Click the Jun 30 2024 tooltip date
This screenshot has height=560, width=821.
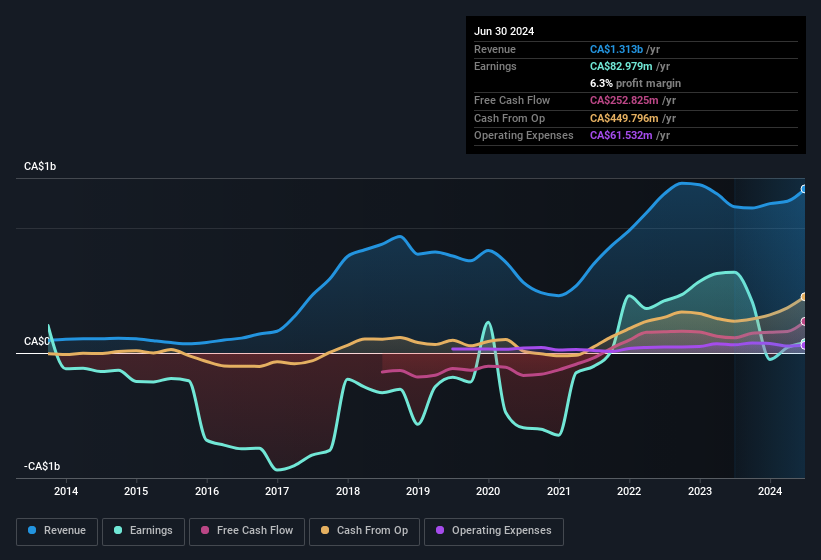pos(504,31)
